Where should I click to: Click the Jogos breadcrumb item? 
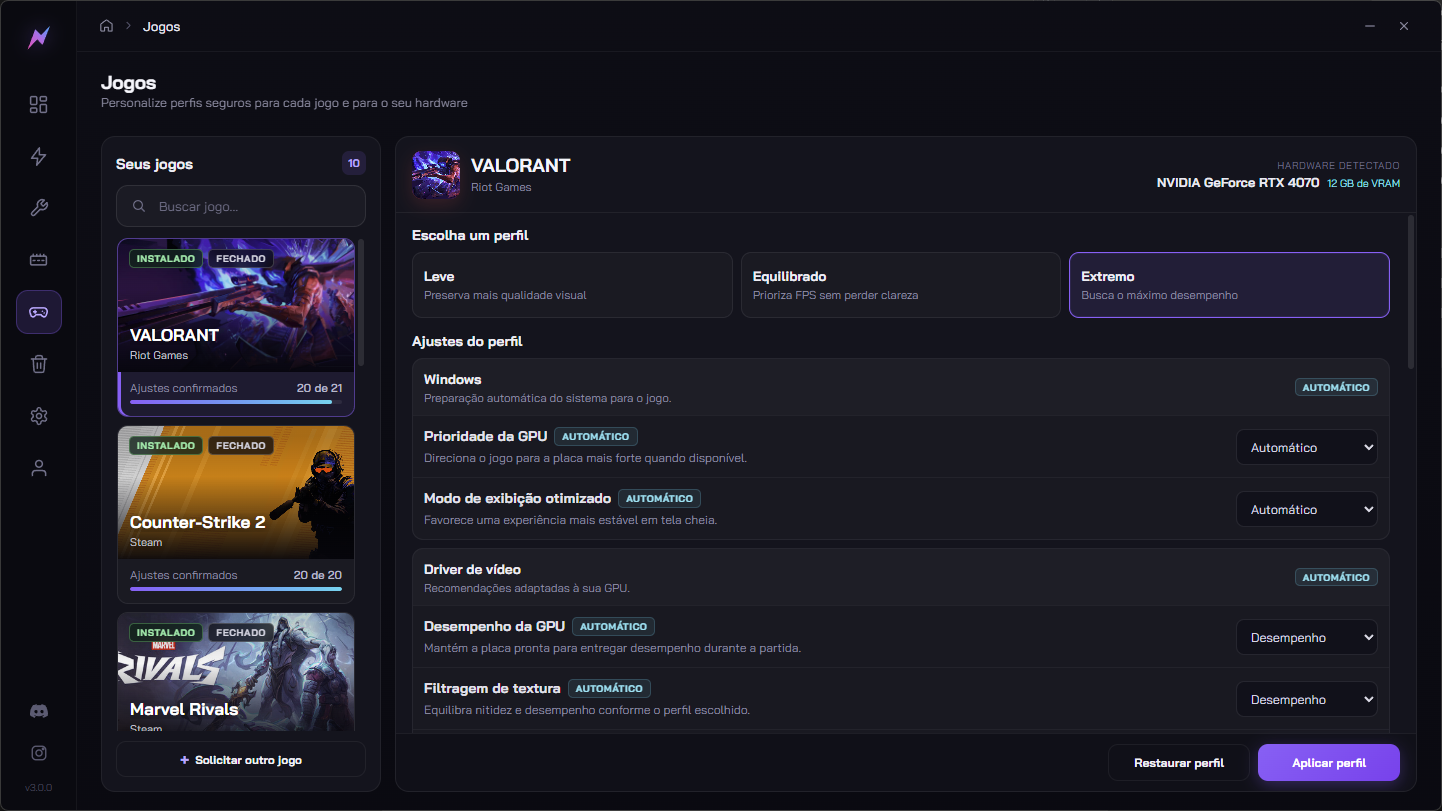(161, 27)
